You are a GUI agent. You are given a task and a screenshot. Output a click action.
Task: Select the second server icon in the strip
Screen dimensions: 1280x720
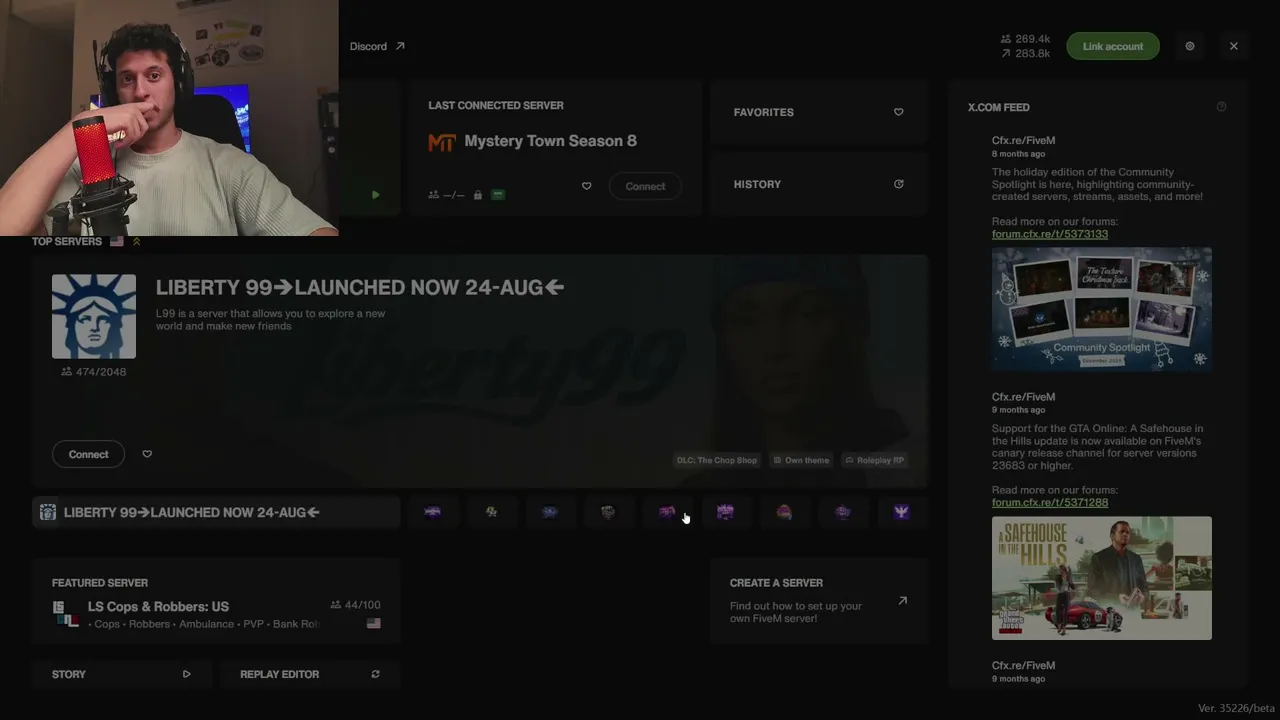491,512
